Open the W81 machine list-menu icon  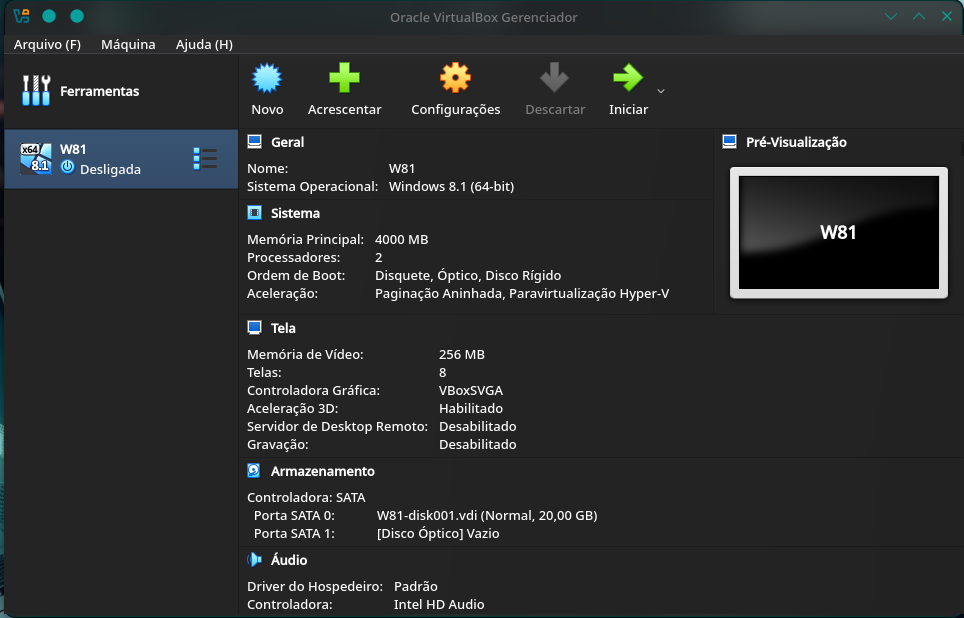click(x=205, y=159)
